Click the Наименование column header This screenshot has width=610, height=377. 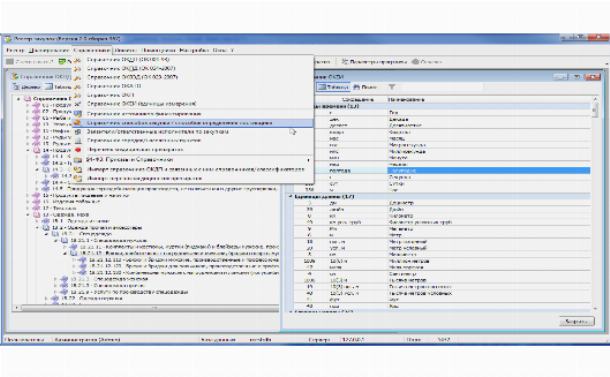tap(406, 100)
